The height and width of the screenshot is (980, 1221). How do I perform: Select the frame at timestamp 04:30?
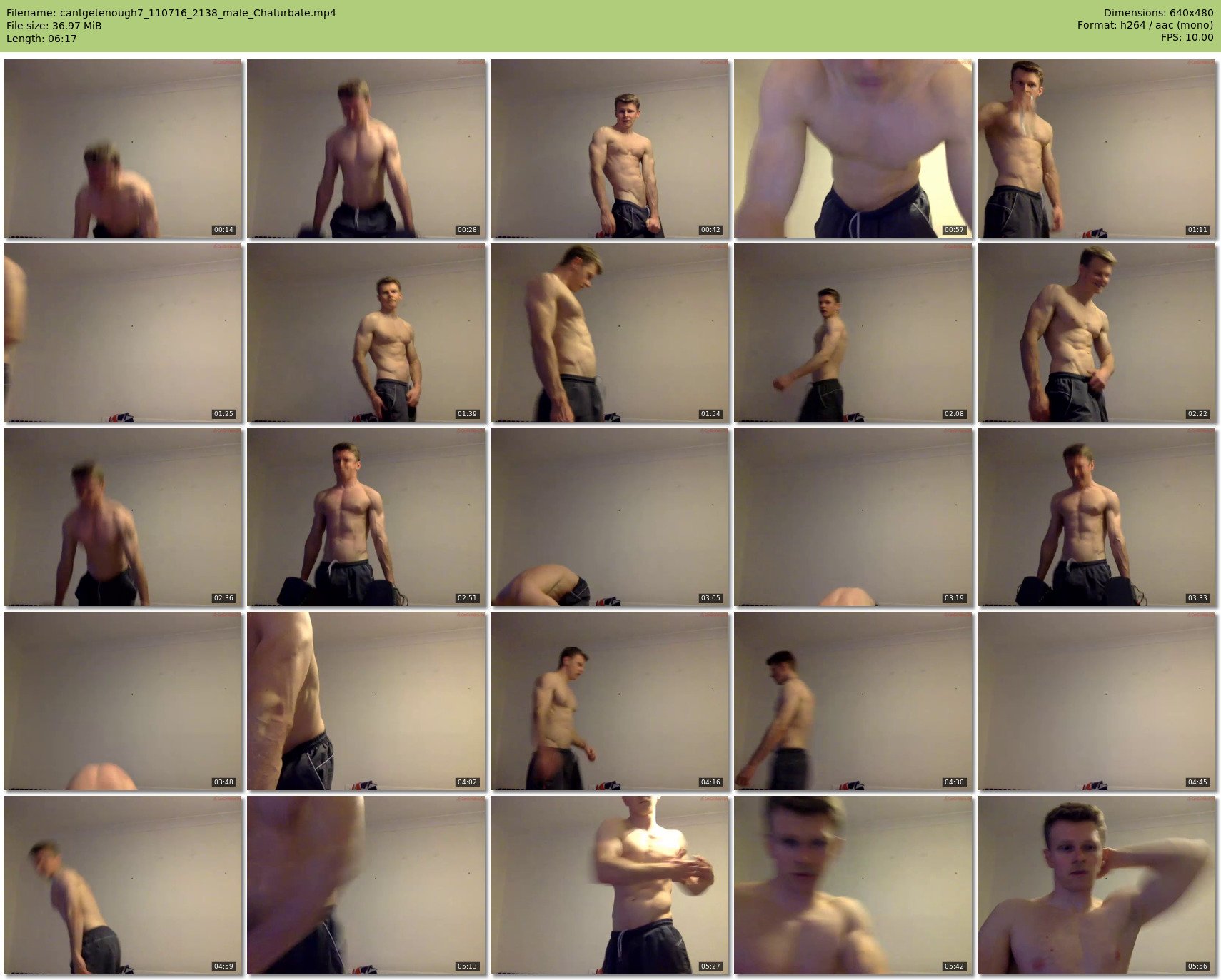pos(853,701)
